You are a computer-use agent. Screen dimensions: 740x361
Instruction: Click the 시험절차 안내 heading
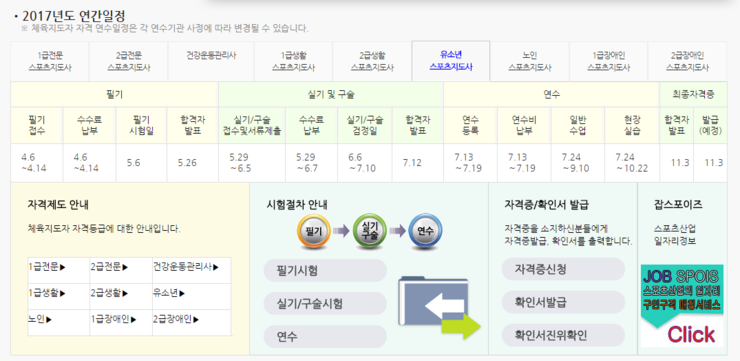tap(297, 205)
